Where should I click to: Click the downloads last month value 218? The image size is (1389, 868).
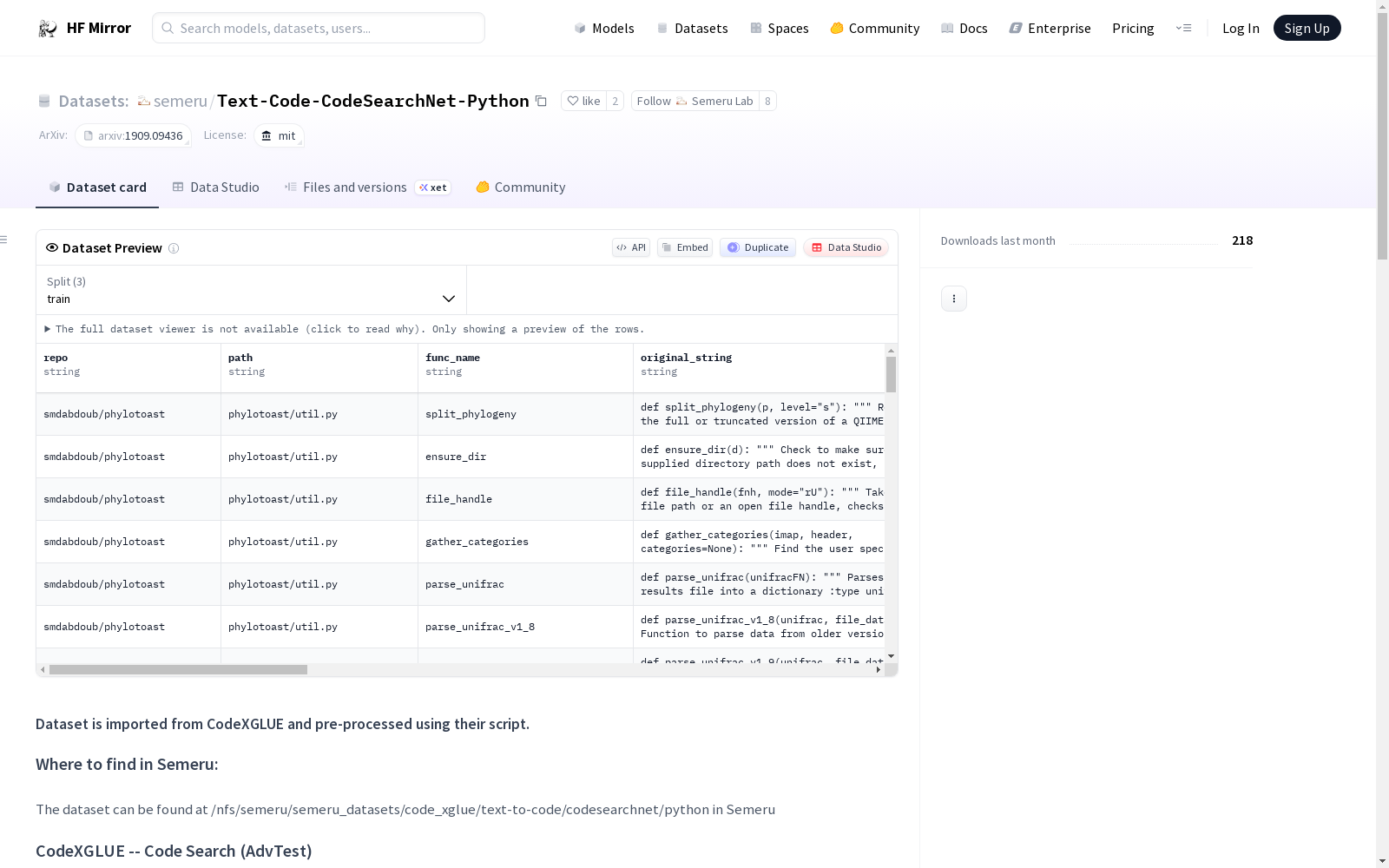tap(1242, 240)
